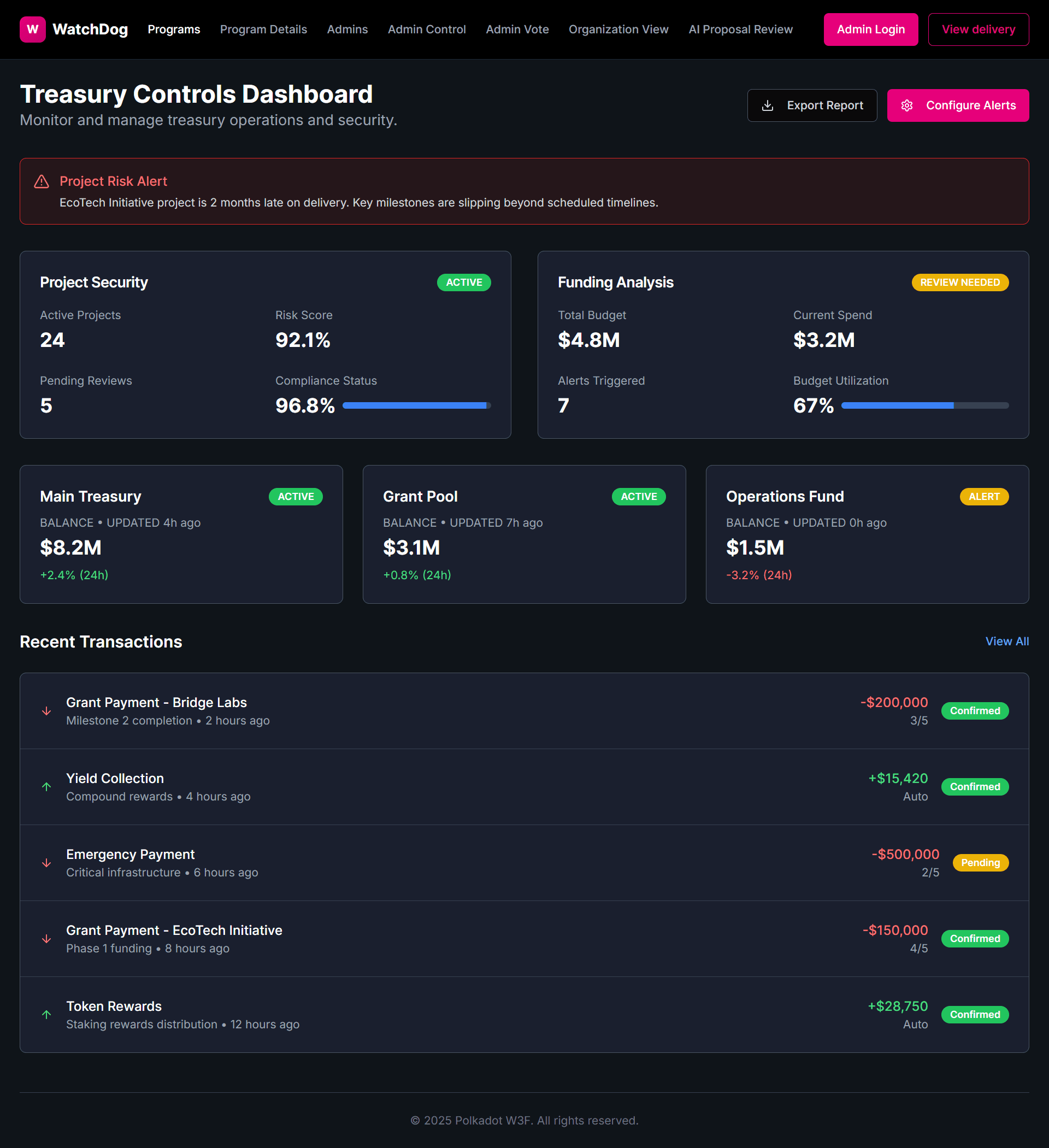Click the WatchDog W logo icon
Viewport: 1049px width, 1148px height.
click(32, 30)
